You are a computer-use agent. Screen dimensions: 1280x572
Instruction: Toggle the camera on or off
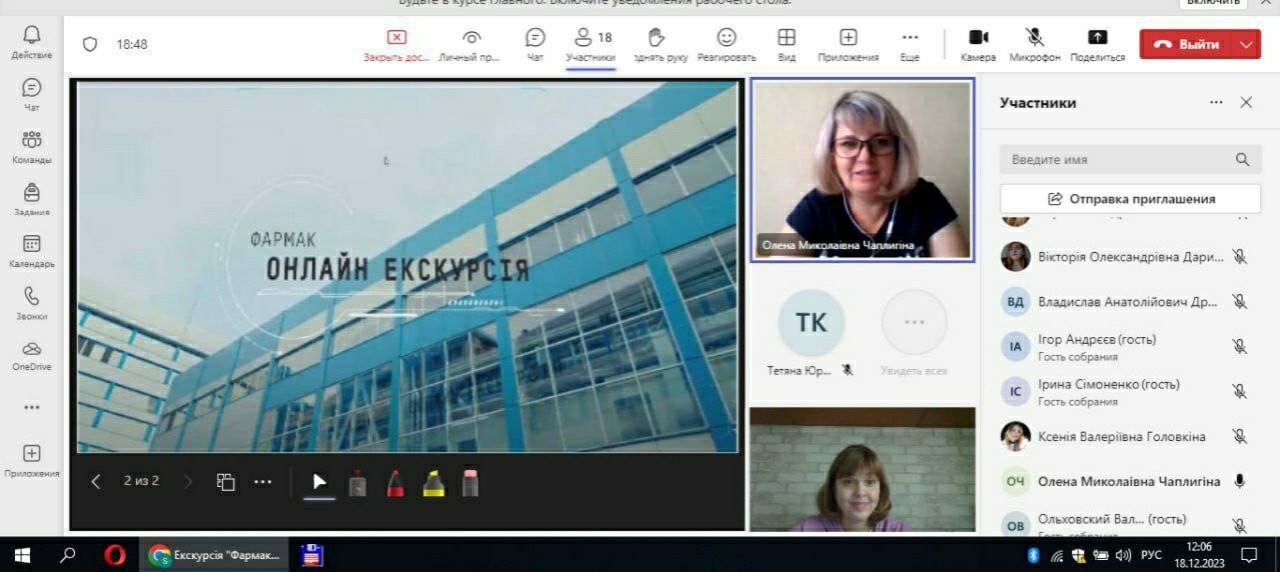[x=978, y=44]
